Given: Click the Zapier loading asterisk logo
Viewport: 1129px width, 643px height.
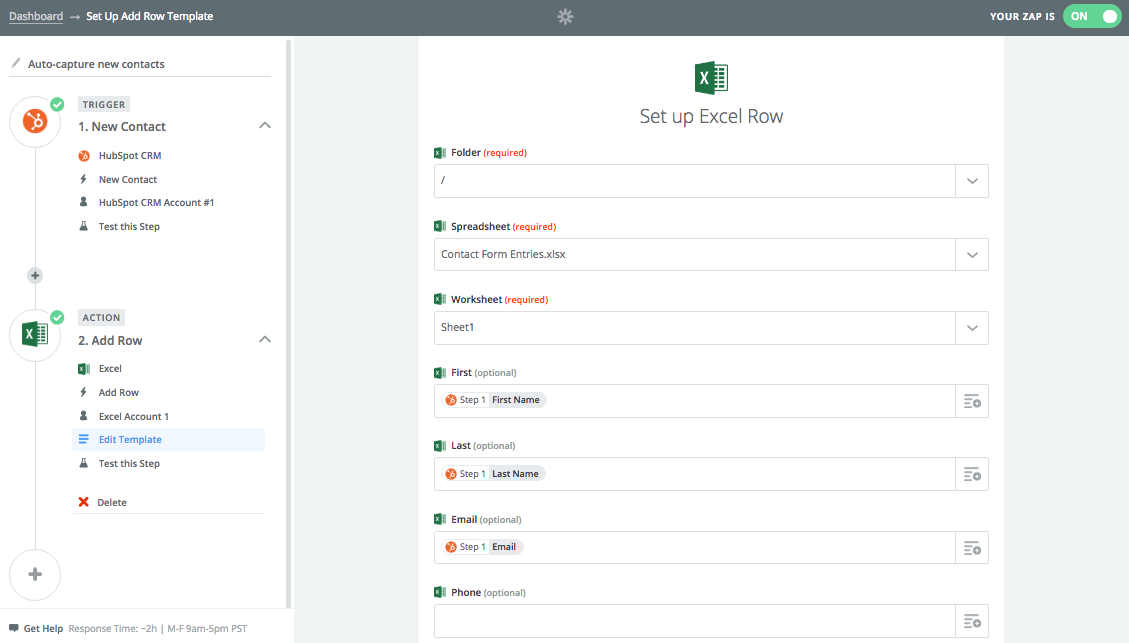Looking at the screenshot, I should coord(565,17).
